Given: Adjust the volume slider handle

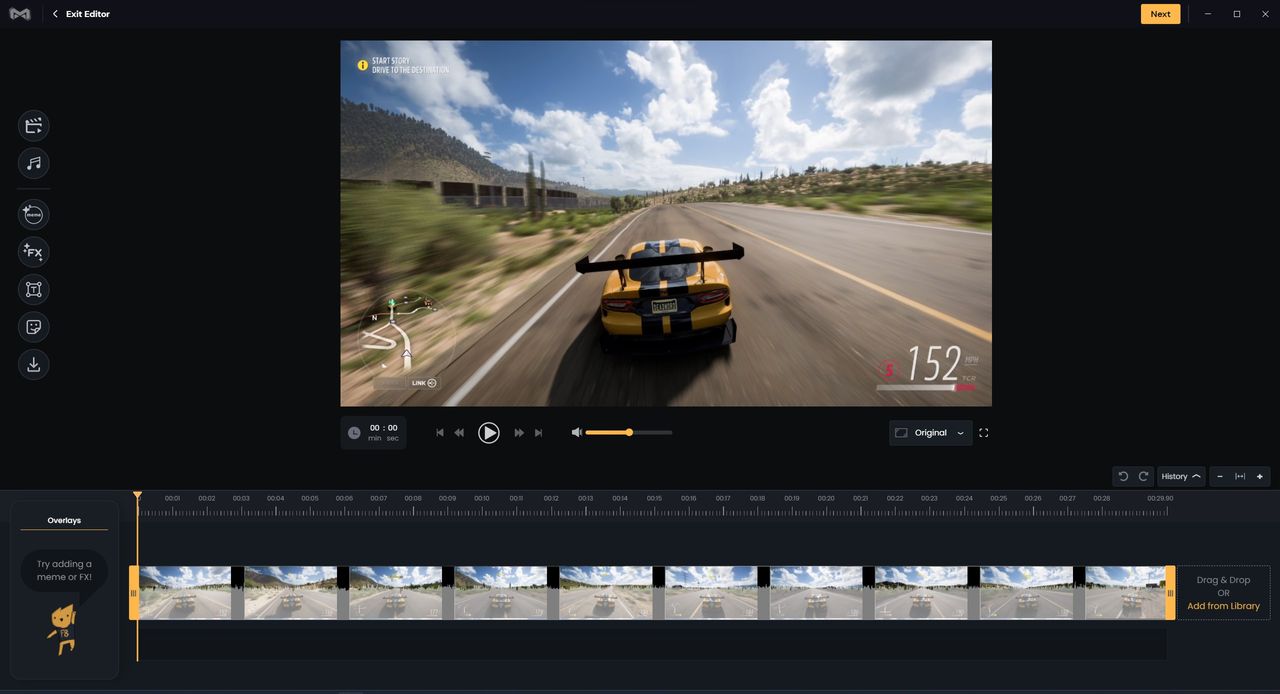Looking at the screenshot, I should pyautogui.click(x=629, y=433).
